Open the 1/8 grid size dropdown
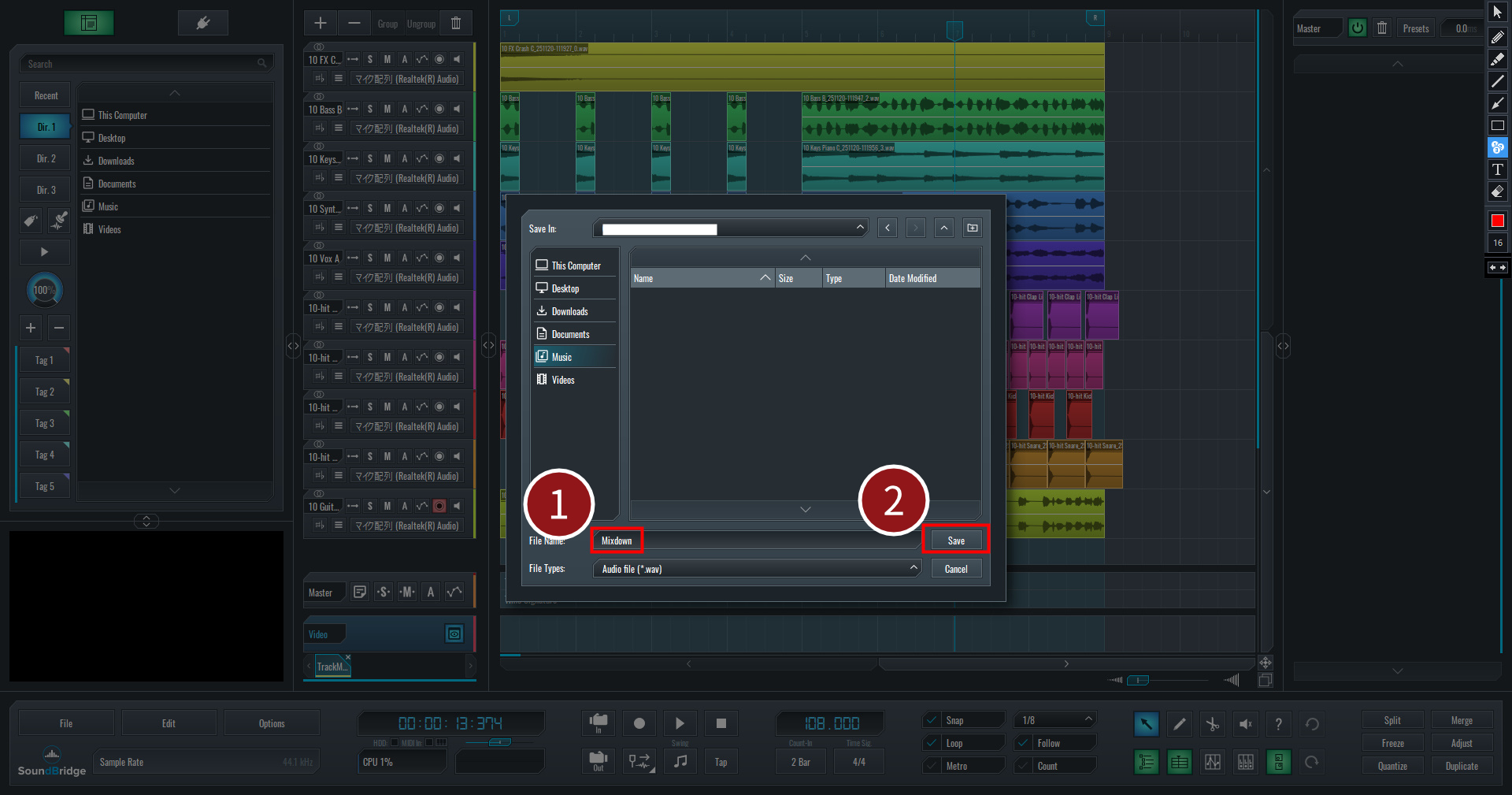Image resolution: width=1512 pixels, height=795 pixels. click(x=1055, y=720)
